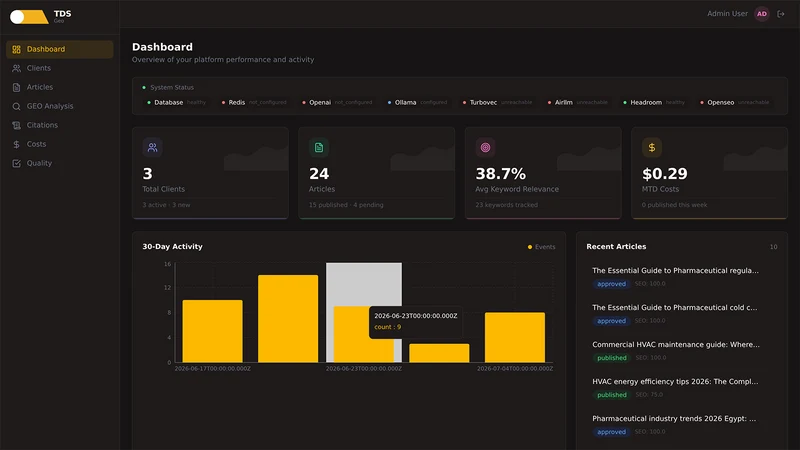800x450 pixels.
Task: Click the 30-Day Activity heading
Action: coord(172,246)
